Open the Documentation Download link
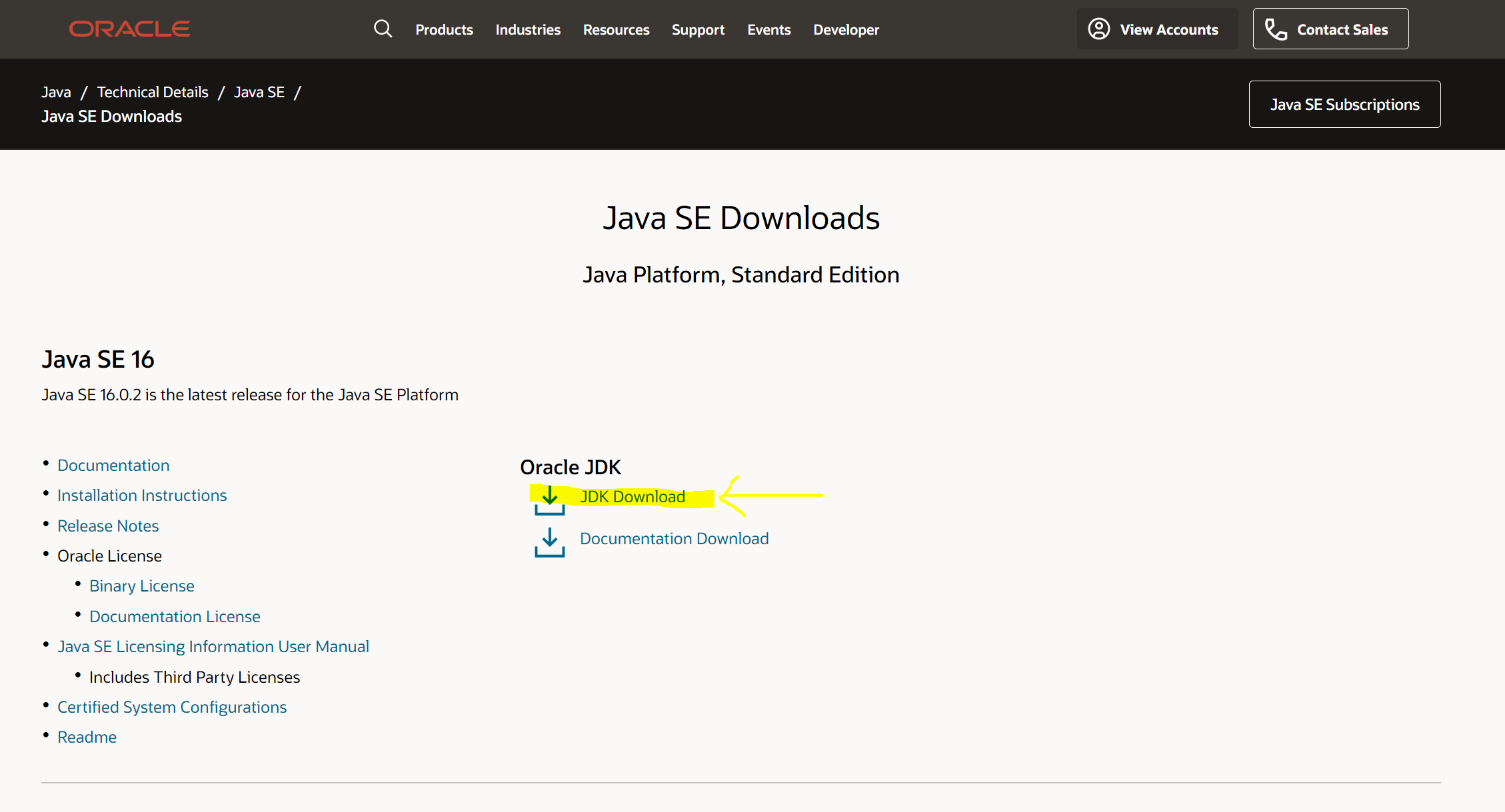Screen dimensions: 1505x812 pos(674,538)
